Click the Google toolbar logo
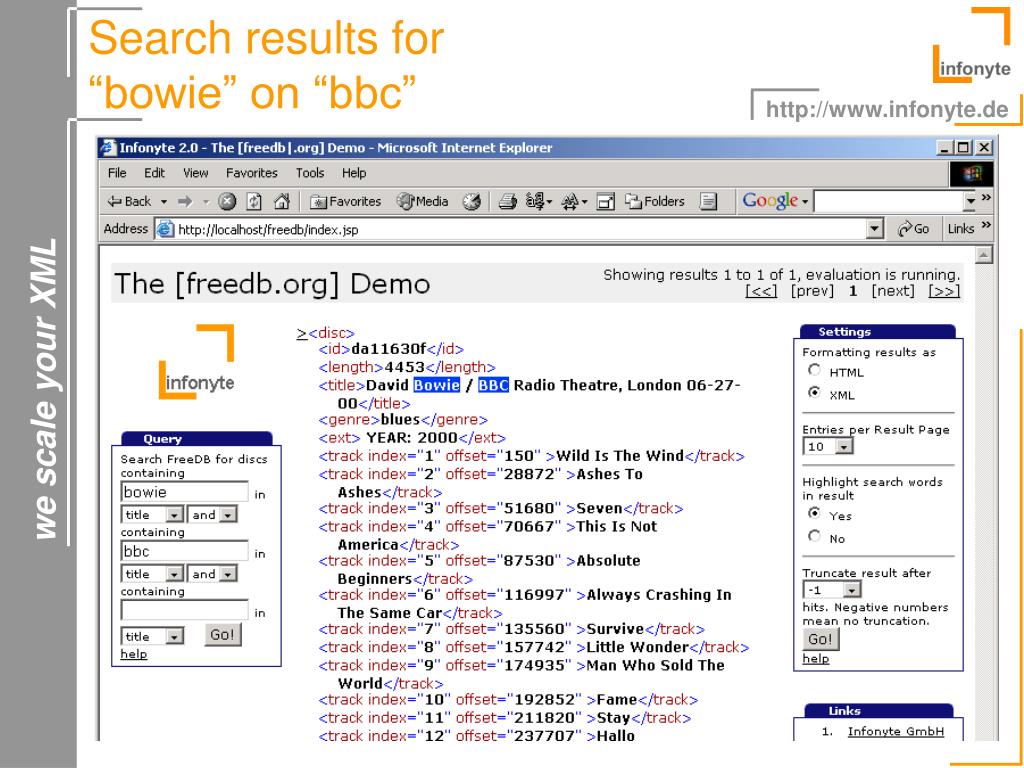The height and width of the screenshot is (768, 1024). coord(770,201)
